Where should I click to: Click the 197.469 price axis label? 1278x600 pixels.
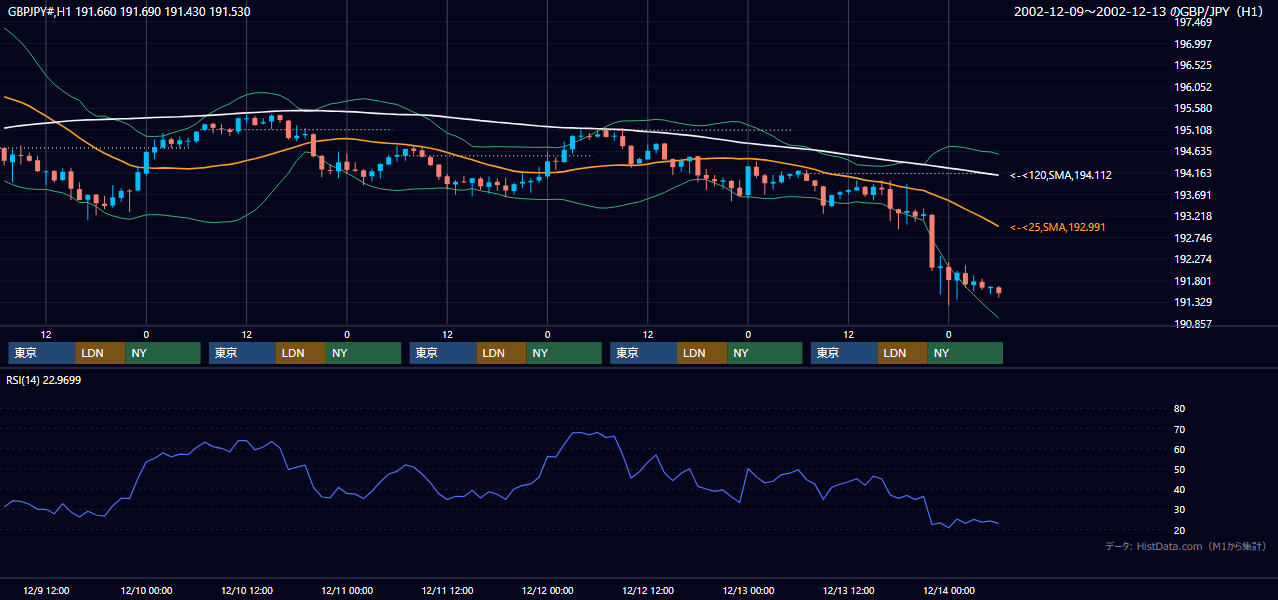point(1193,23)
